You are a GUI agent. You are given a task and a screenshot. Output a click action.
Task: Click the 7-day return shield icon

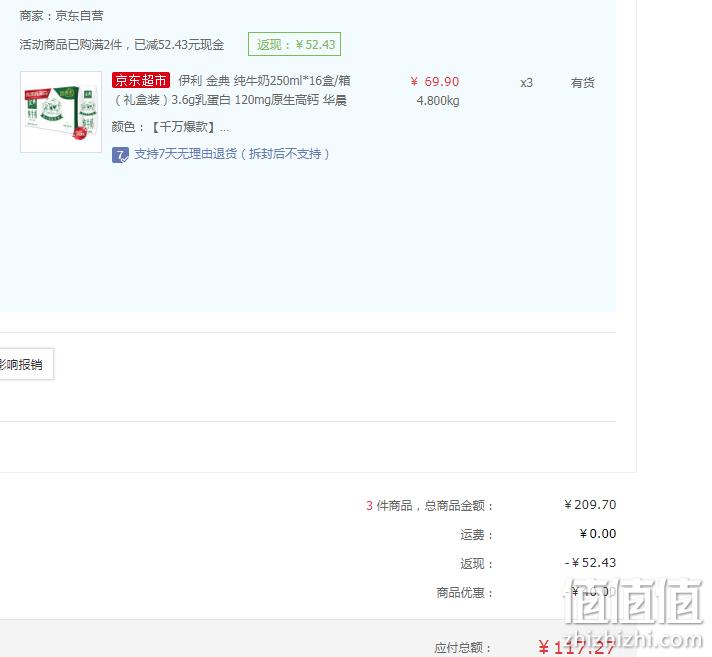coord(120,155)
